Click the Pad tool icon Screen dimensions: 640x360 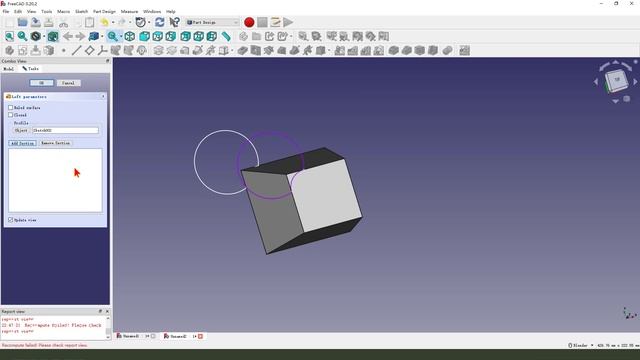pos(158,51)
